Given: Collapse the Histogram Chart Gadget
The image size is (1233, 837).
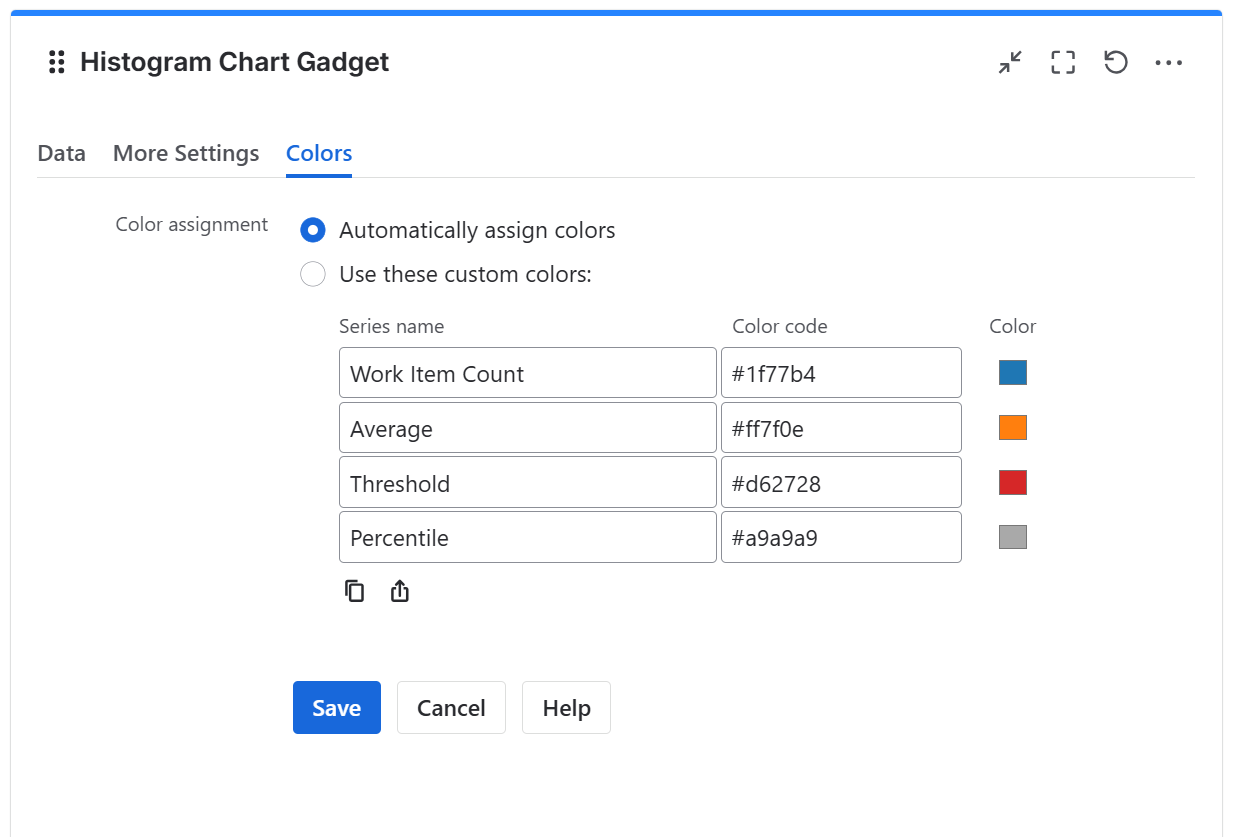Looking at the screenshot, I should (1009, 62).
